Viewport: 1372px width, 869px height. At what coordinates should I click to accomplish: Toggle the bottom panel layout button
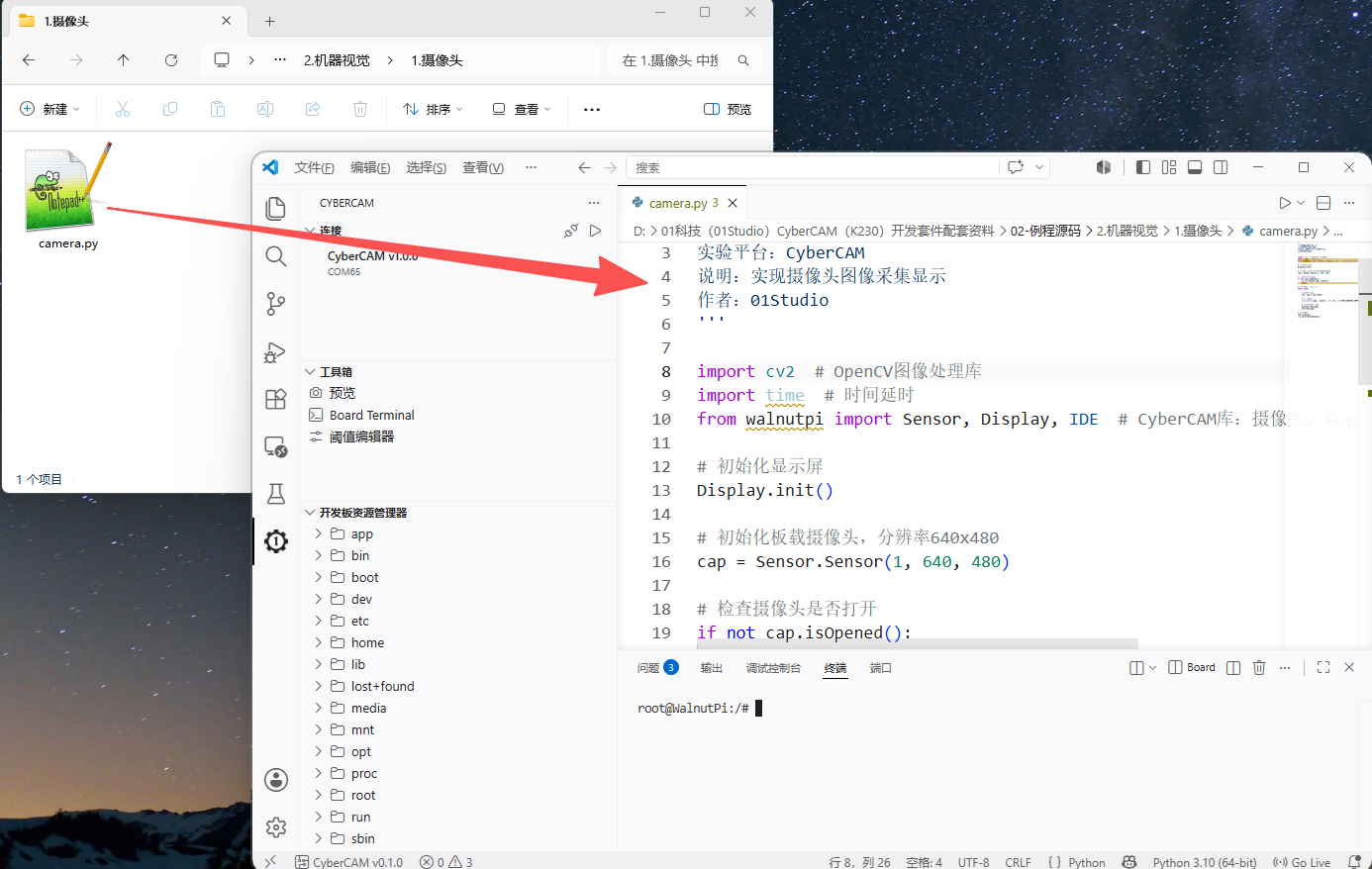(1195, 167)
